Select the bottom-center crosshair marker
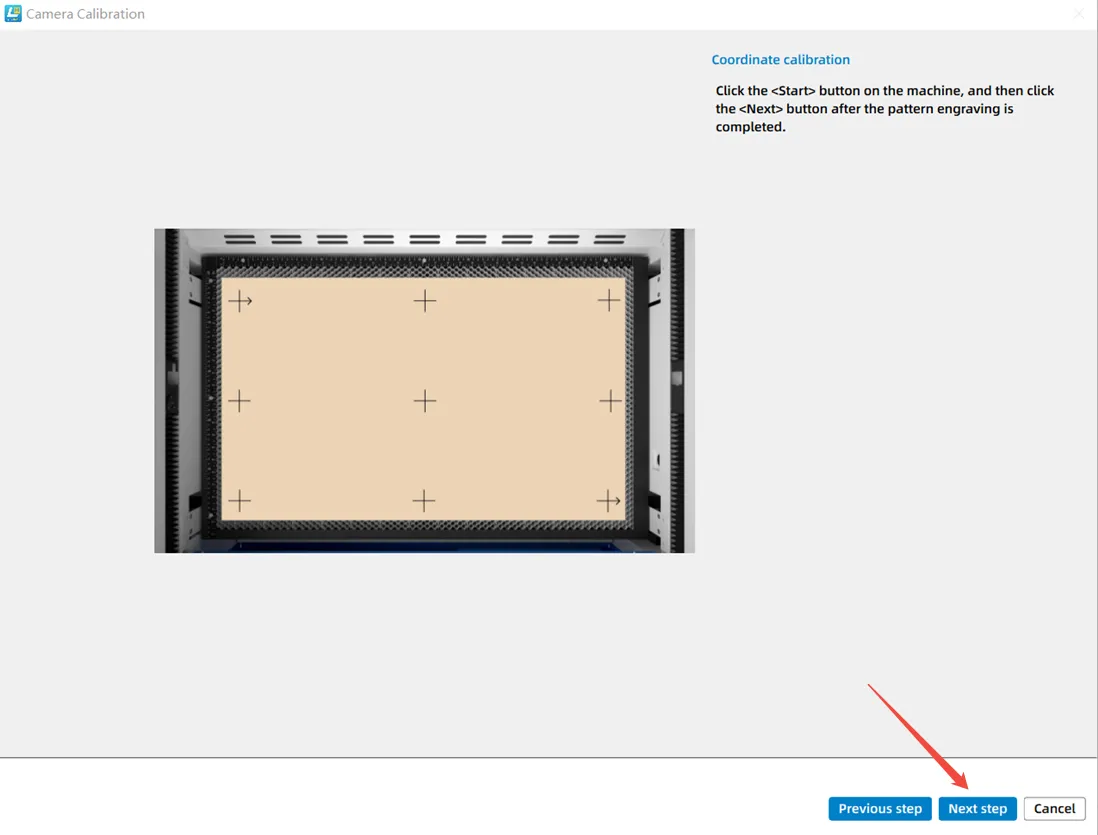 pos(424,501)
